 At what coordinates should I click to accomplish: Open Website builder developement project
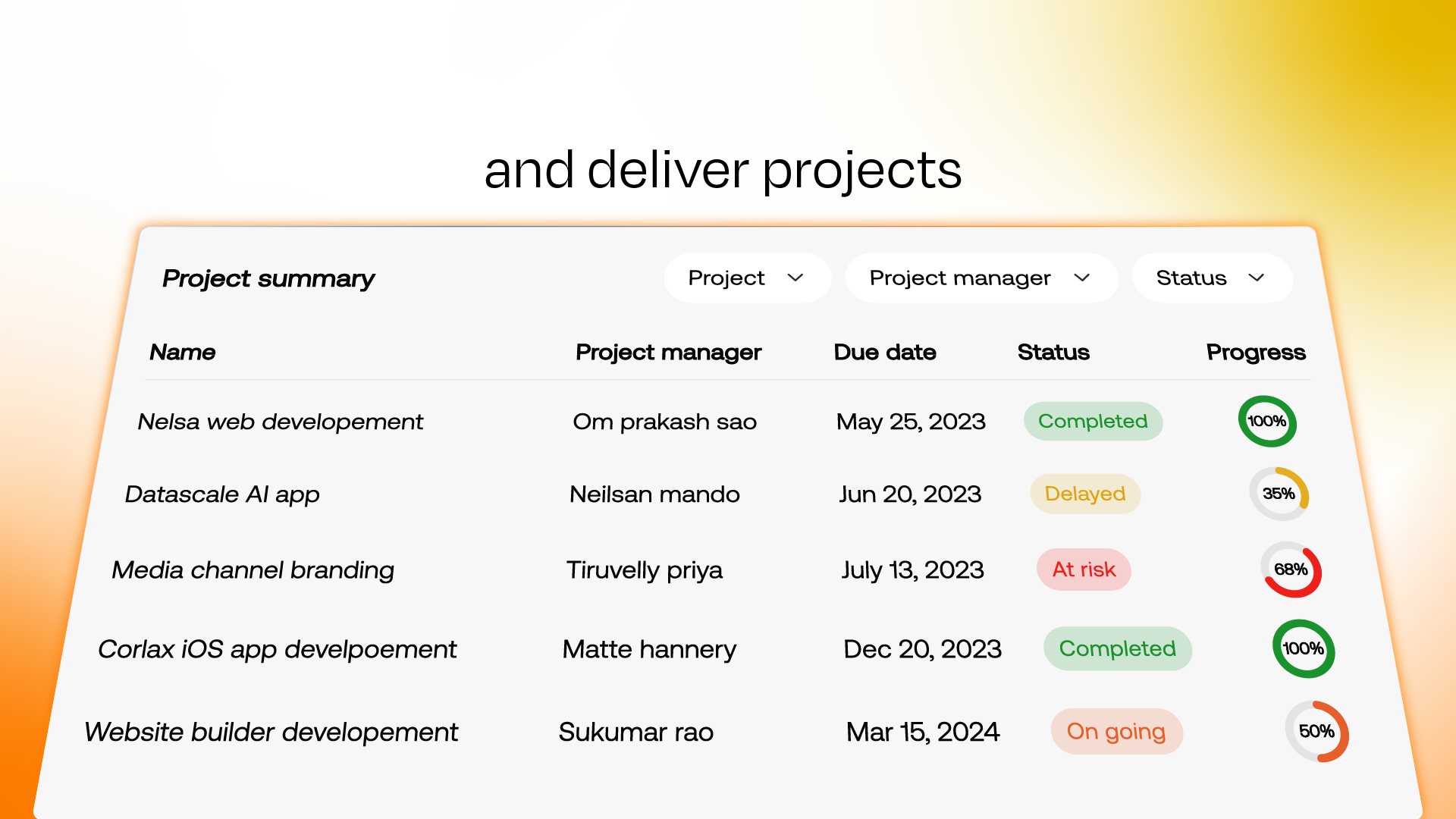pyautogui.click(x=271, y=733)
